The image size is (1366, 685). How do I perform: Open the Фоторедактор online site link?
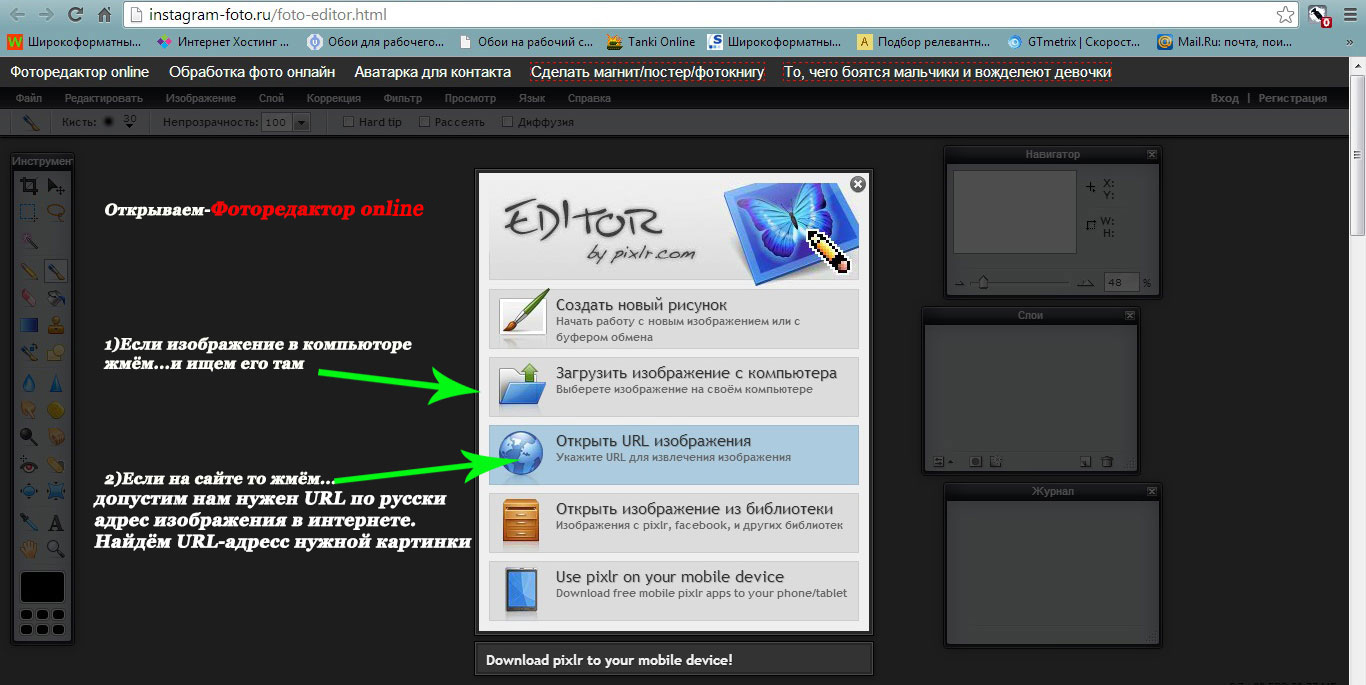(79, 72)
